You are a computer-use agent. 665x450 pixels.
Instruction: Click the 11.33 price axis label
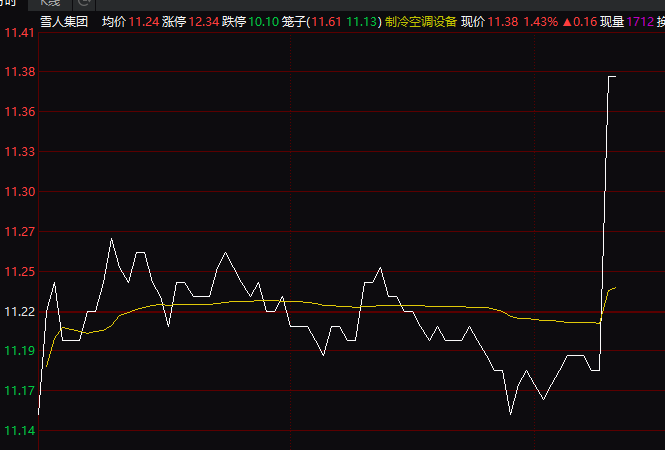[20, 151]
